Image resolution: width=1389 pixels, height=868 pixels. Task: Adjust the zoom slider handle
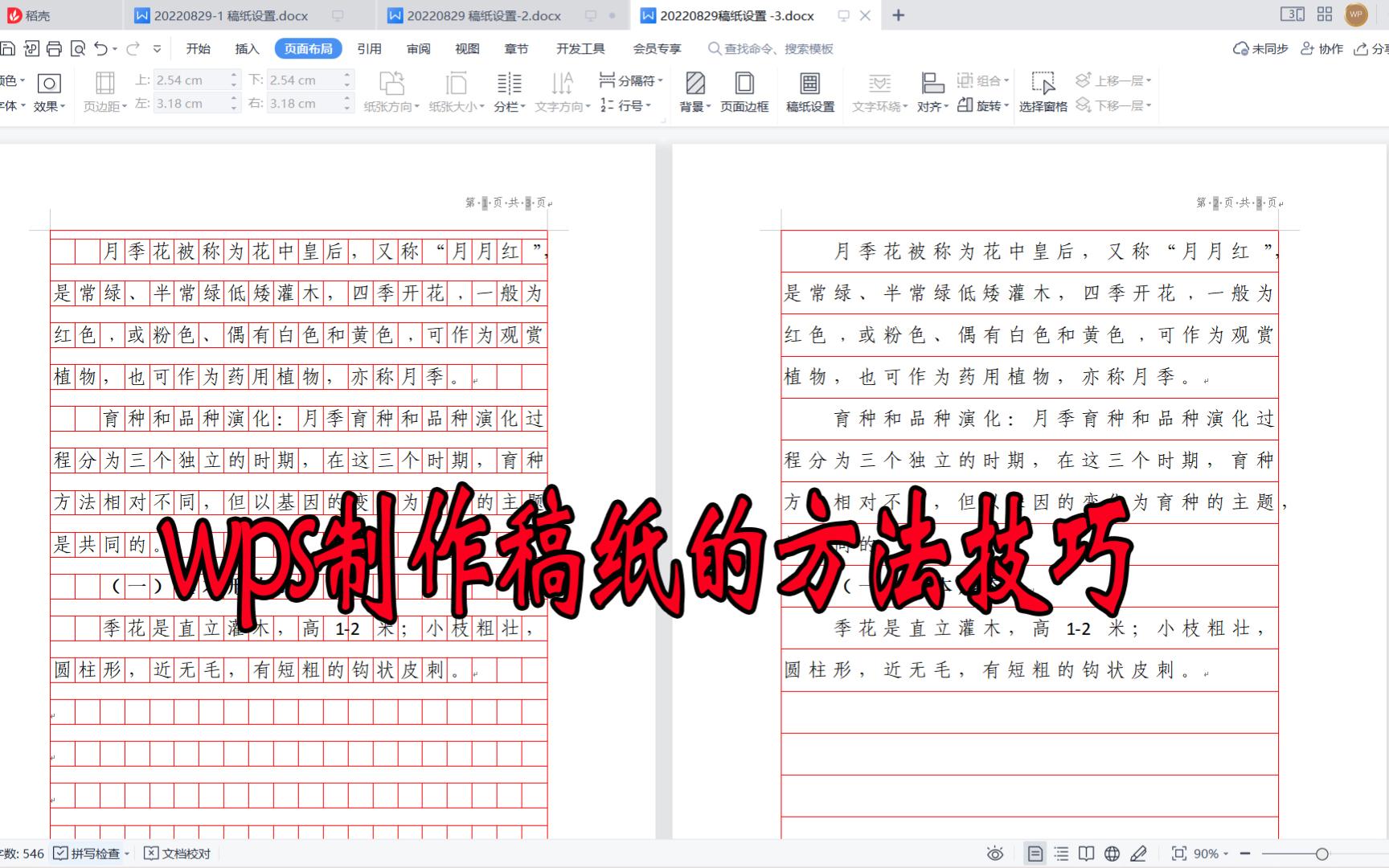coord(1322,854)
